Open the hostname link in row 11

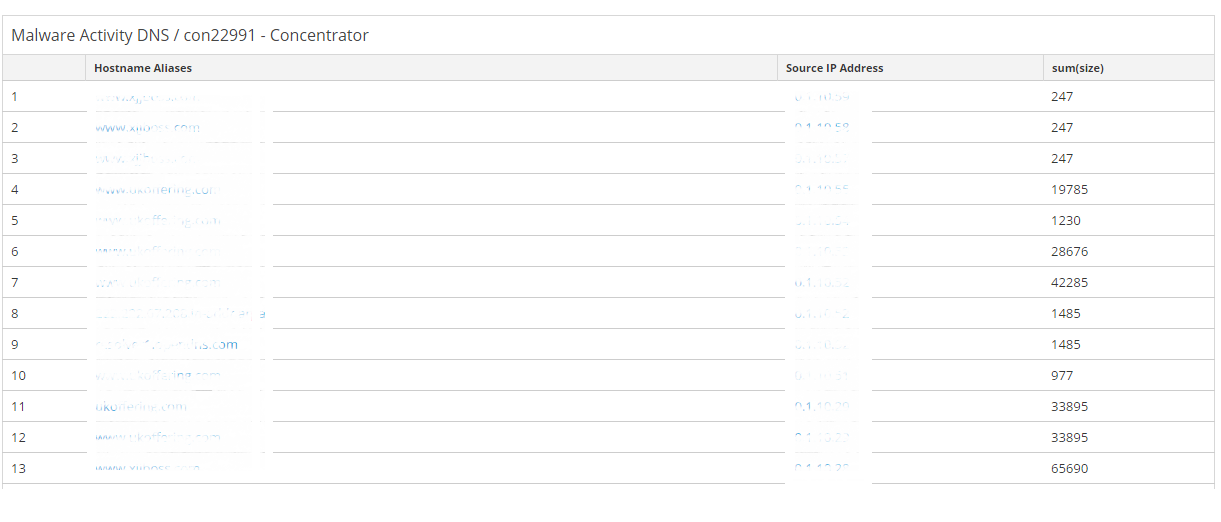point(141,407)
